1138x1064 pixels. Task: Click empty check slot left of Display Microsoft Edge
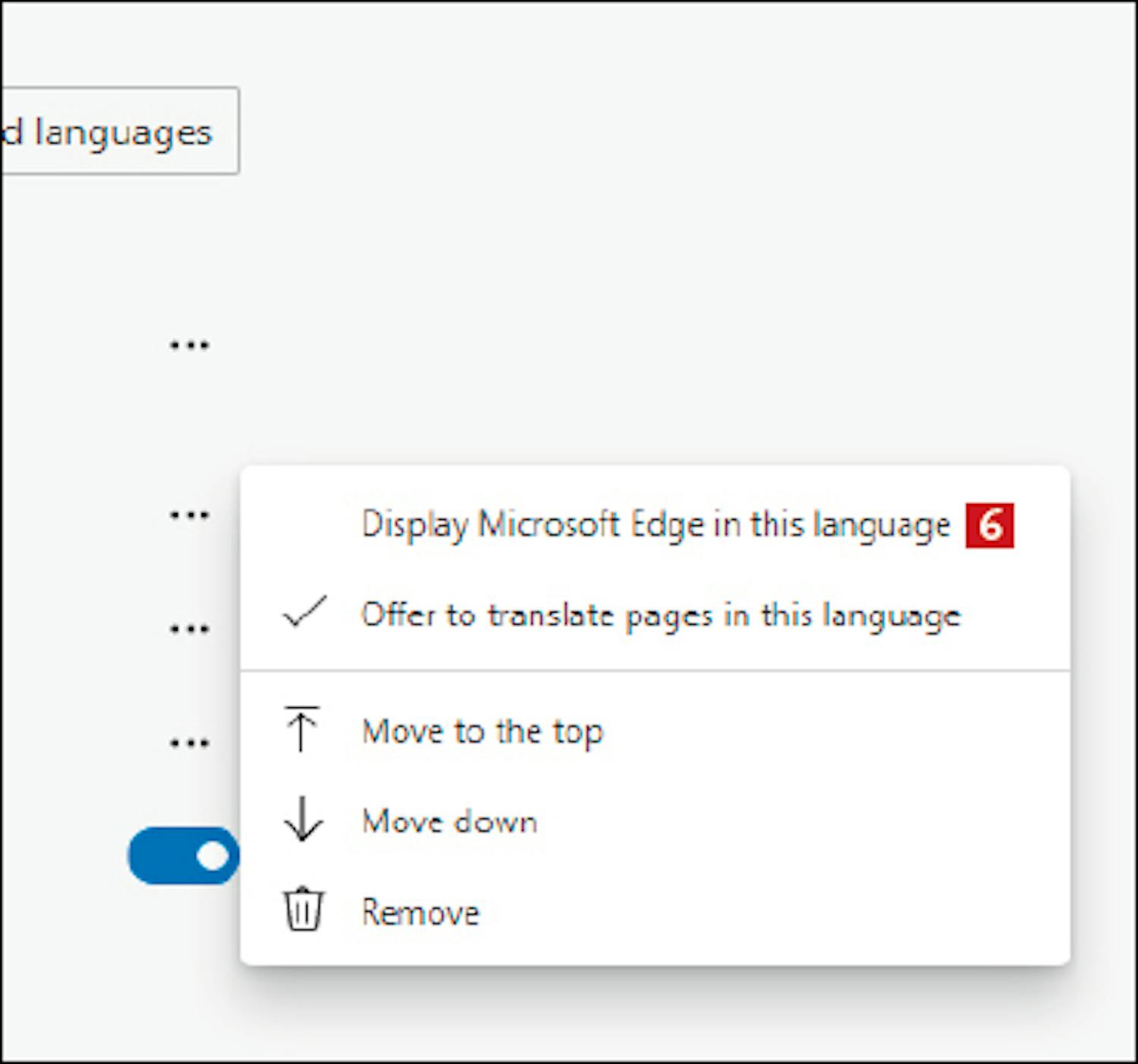[305, 525]
